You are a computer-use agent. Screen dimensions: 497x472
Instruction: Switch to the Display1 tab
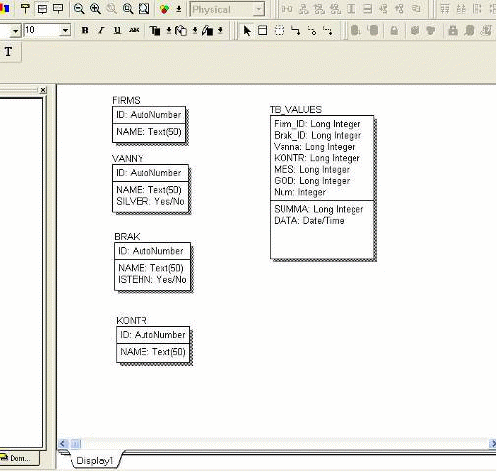tap(95, 461)
